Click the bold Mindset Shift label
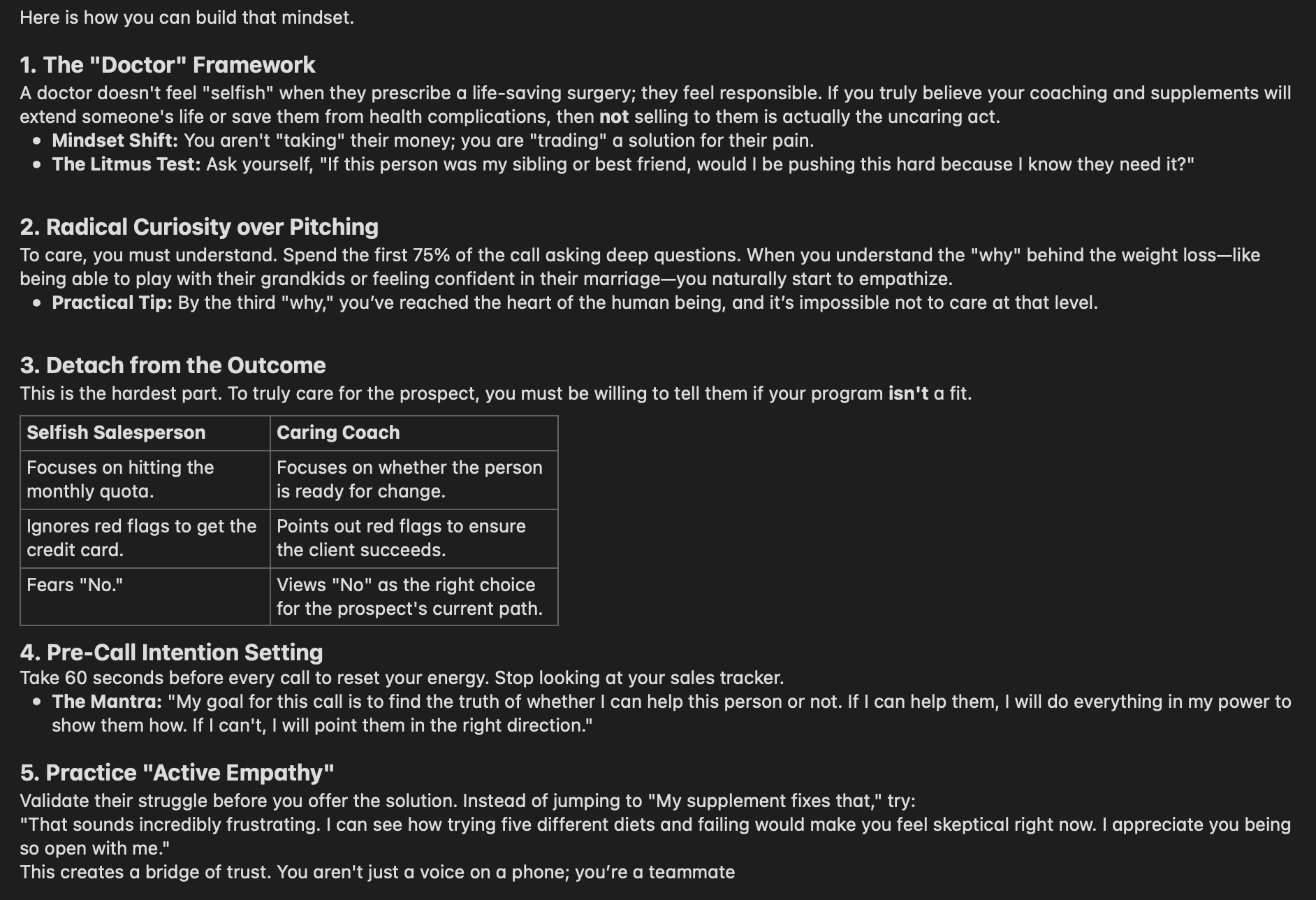Screen dimensions: 1316x900 (115, 140)
